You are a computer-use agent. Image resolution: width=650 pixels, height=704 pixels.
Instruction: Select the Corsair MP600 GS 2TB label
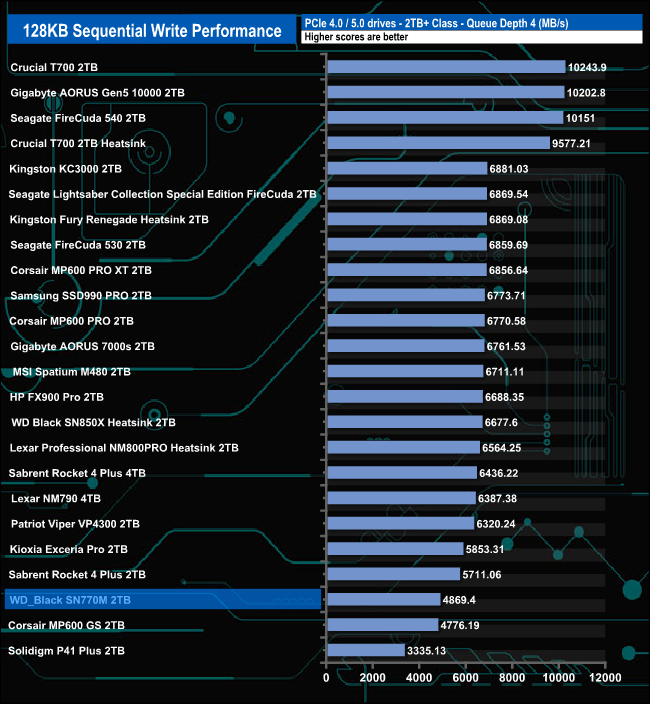(66, 625)
